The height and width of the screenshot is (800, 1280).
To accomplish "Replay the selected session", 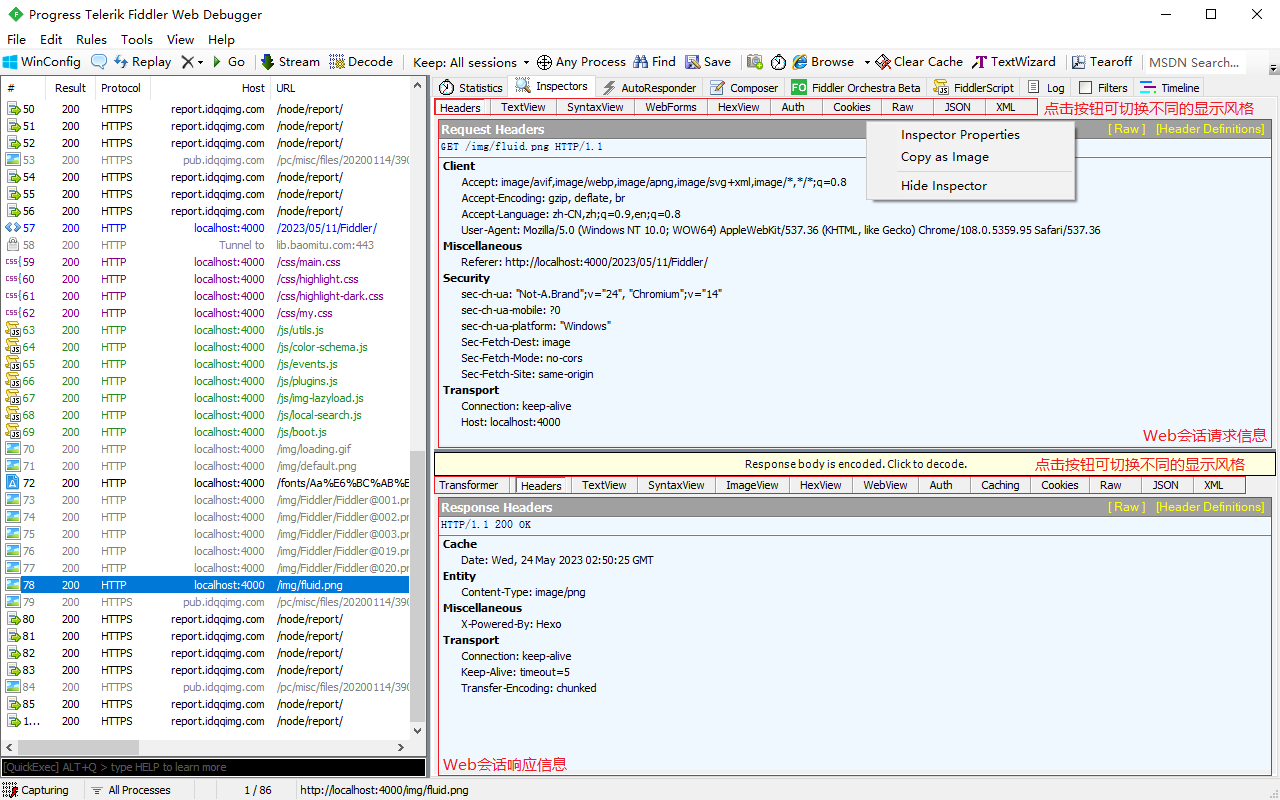I will (x=142, y=62).
